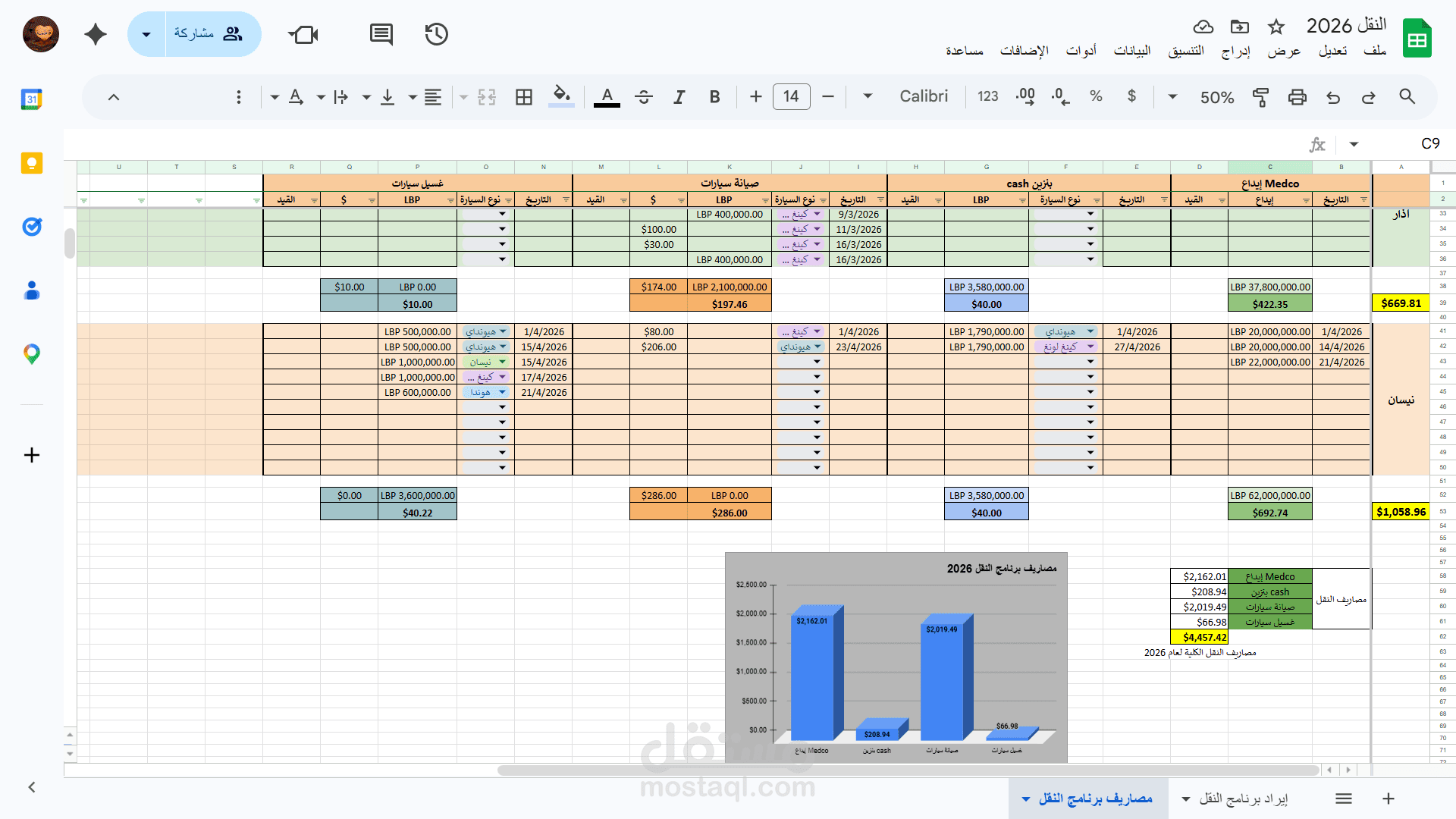Image resolution: width=1456 pixels, height=819 pixels.
Task: Expand the share options arrow
Action: pyautogui.click(x=146, y=34)
